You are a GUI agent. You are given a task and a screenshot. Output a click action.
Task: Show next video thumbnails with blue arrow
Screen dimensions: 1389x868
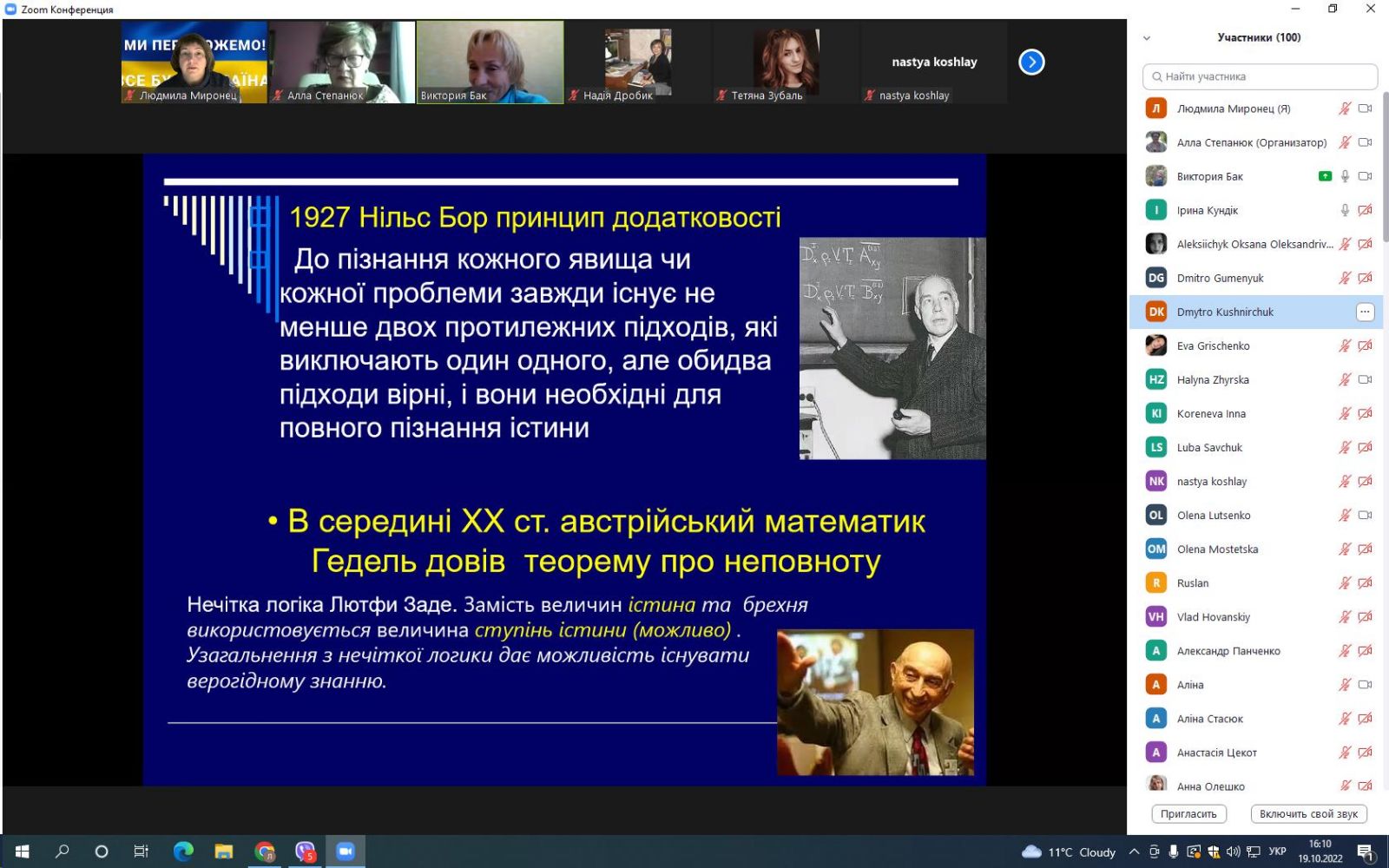tap(1031, 62)
